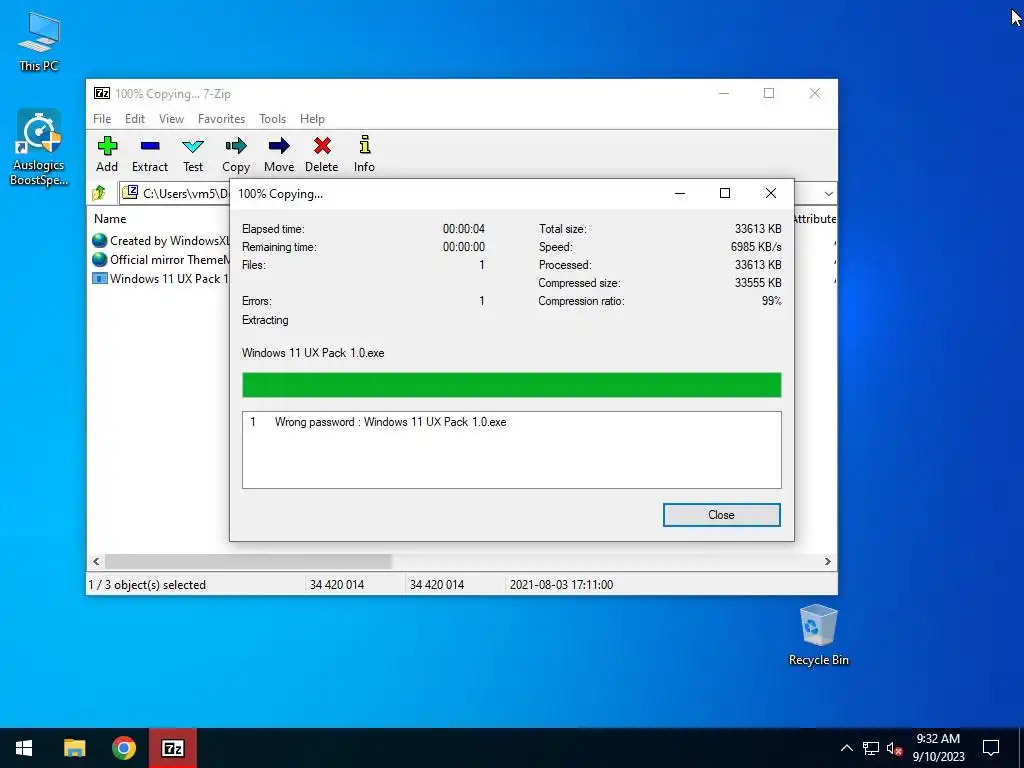1024x768 pixels.
Task: Click the horizontal scrollbar thumb
Action: (x=248, y=561)
